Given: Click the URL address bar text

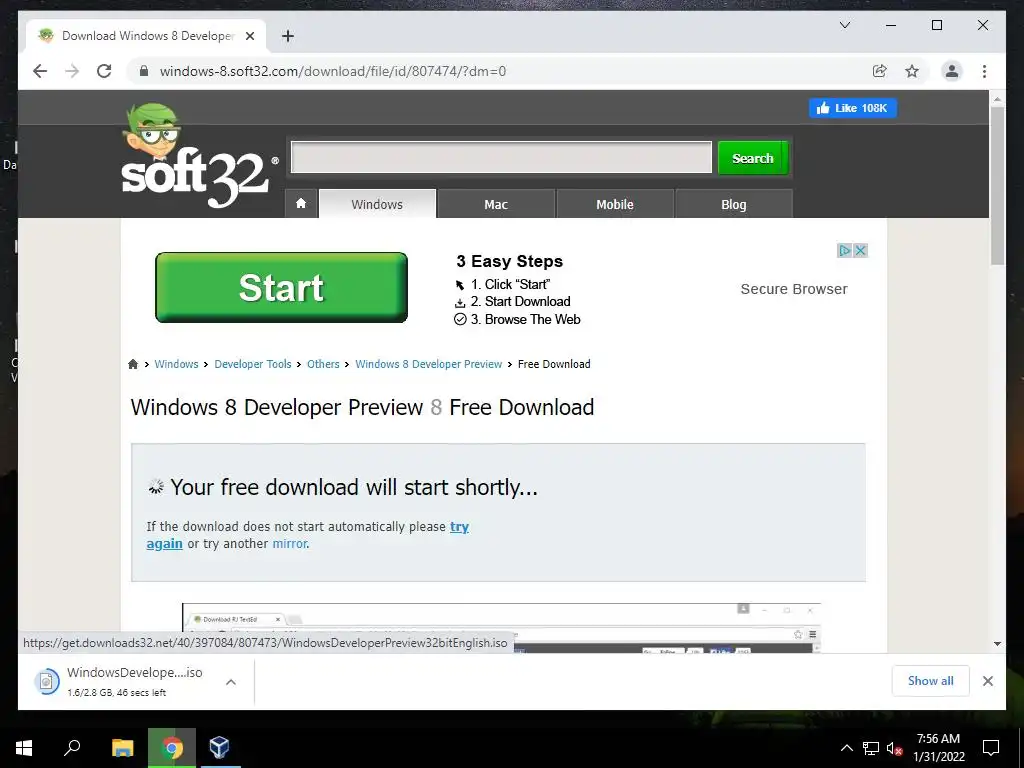Looking at the screenshot, I should [332, 71].
